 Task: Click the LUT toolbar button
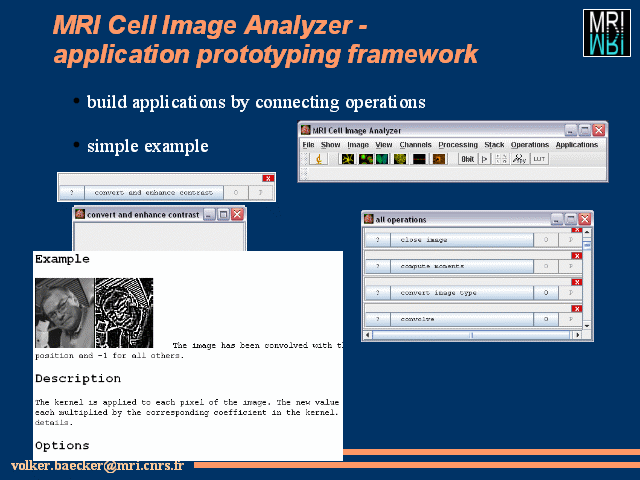(x=539, y=159)
